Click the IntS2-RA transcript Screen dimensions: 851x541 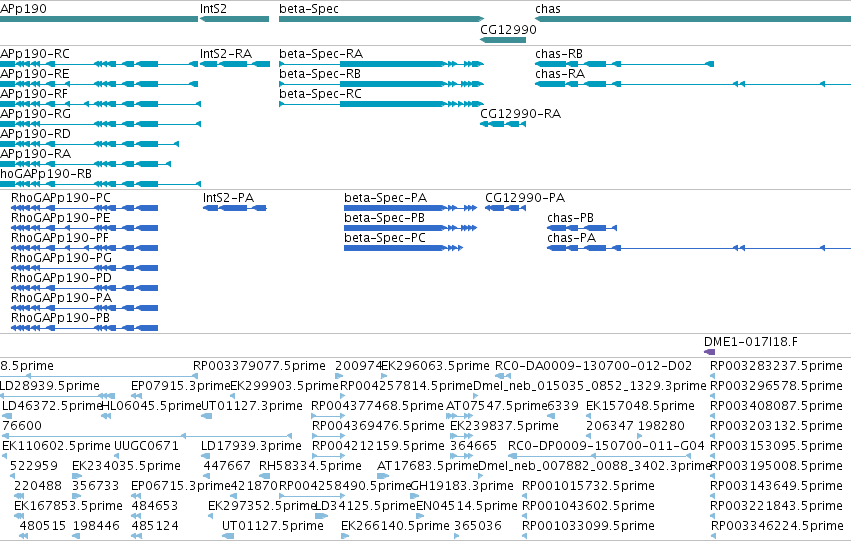234,64
